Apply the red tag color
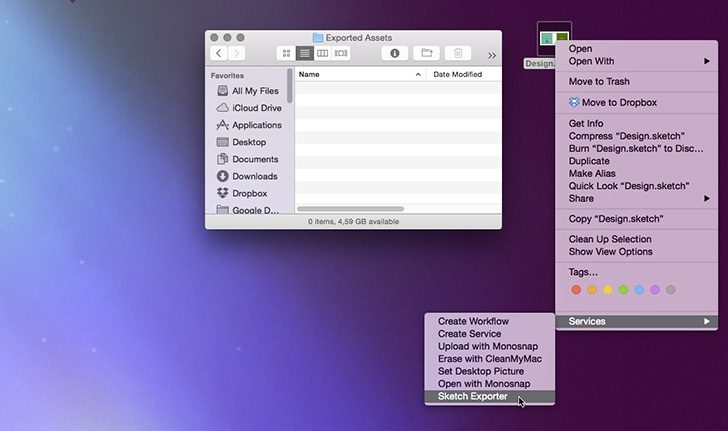 [x=576, y=290]
